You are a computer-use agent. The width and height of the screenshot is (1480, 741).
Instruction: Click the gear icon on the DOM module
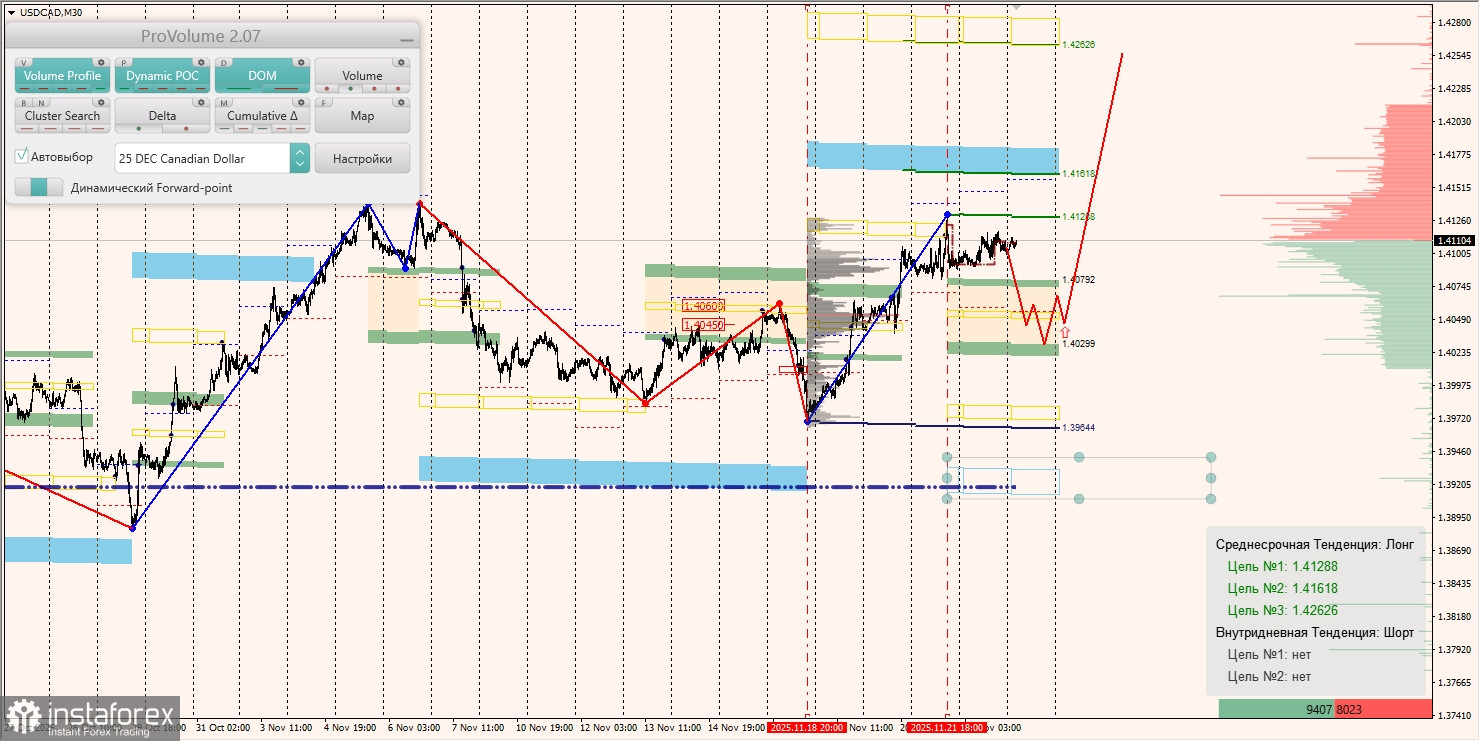(x=301, y=62)
